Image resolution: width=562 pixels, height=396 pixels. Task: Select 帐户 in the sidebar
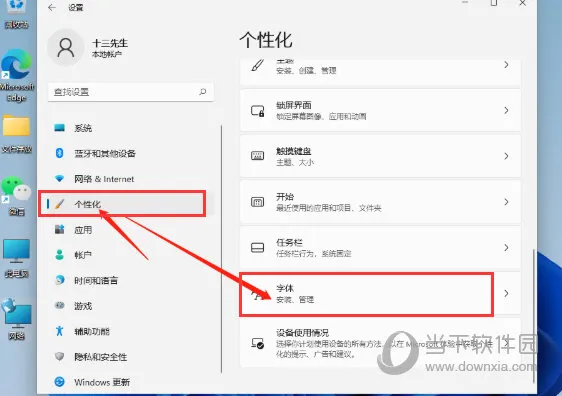(130, 255)
